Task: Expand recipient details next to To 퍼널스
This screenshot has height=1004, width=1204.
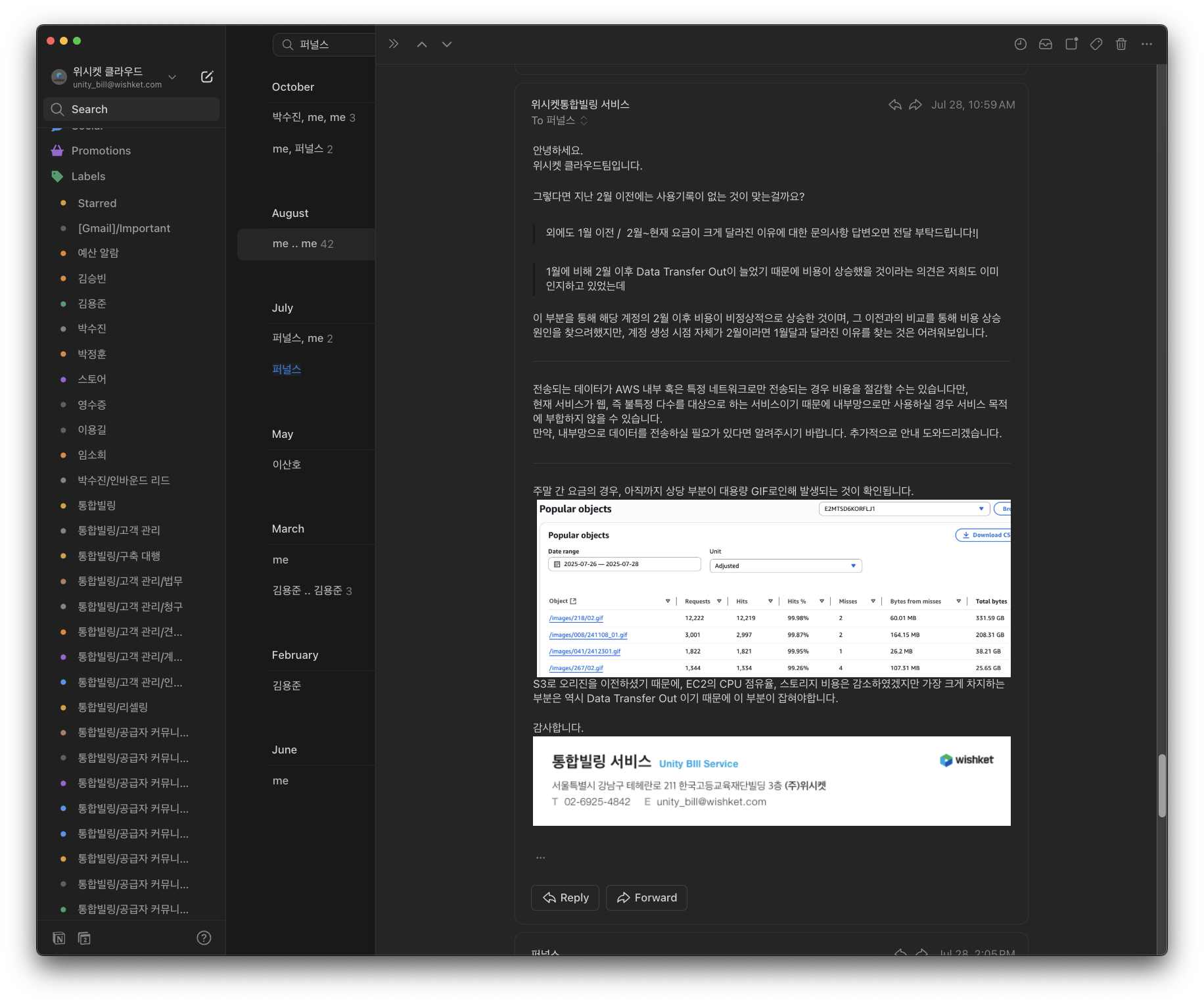Action: (x=584, y=120)
